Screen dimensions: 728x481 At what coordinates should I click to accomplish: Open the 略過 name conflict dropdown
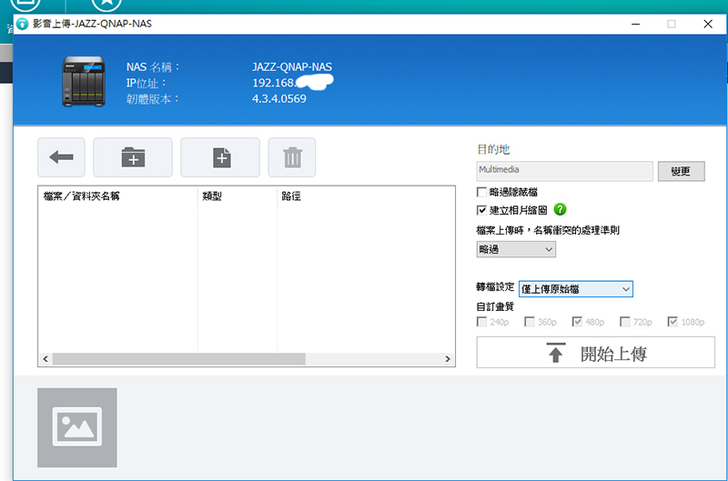516,249
